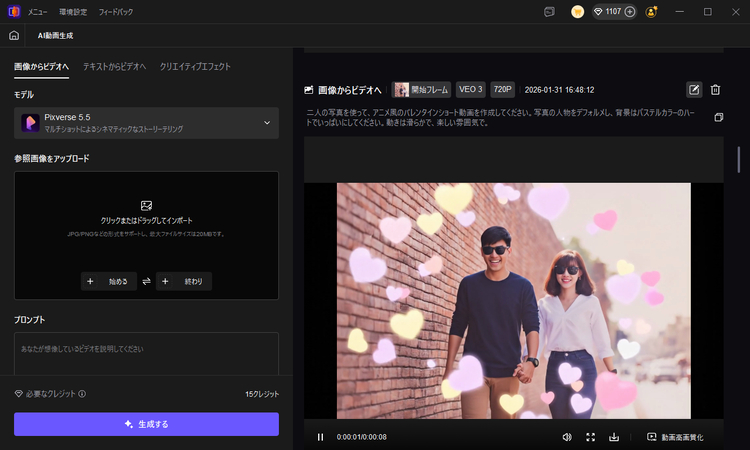Viewport: 750px width, 450px height.
Task: Go to home via the house icon
Action: pyautogui.click(x=14, y=35)
